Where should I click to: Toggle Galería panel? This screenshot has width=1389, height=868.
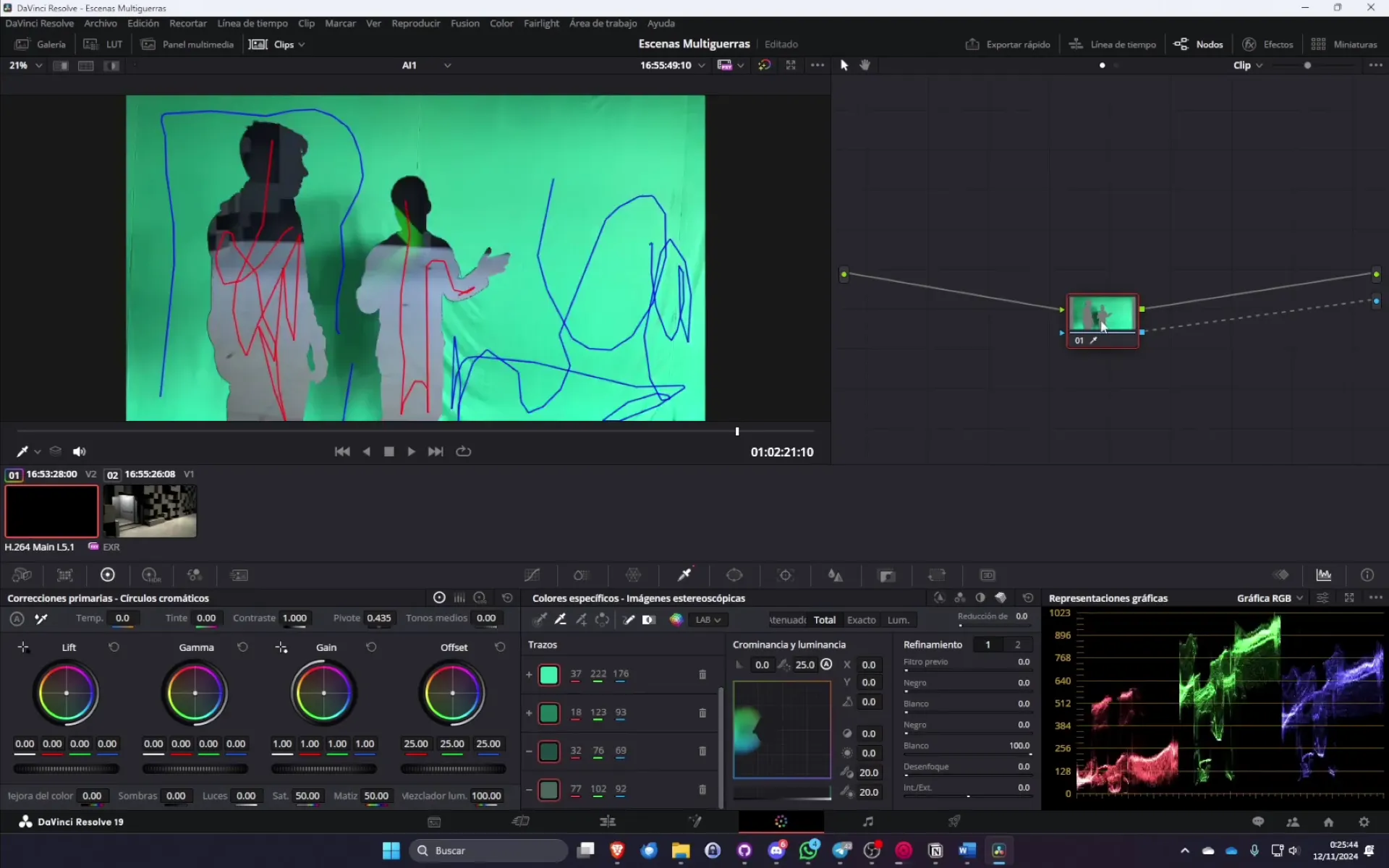click(x=40, y=44)
